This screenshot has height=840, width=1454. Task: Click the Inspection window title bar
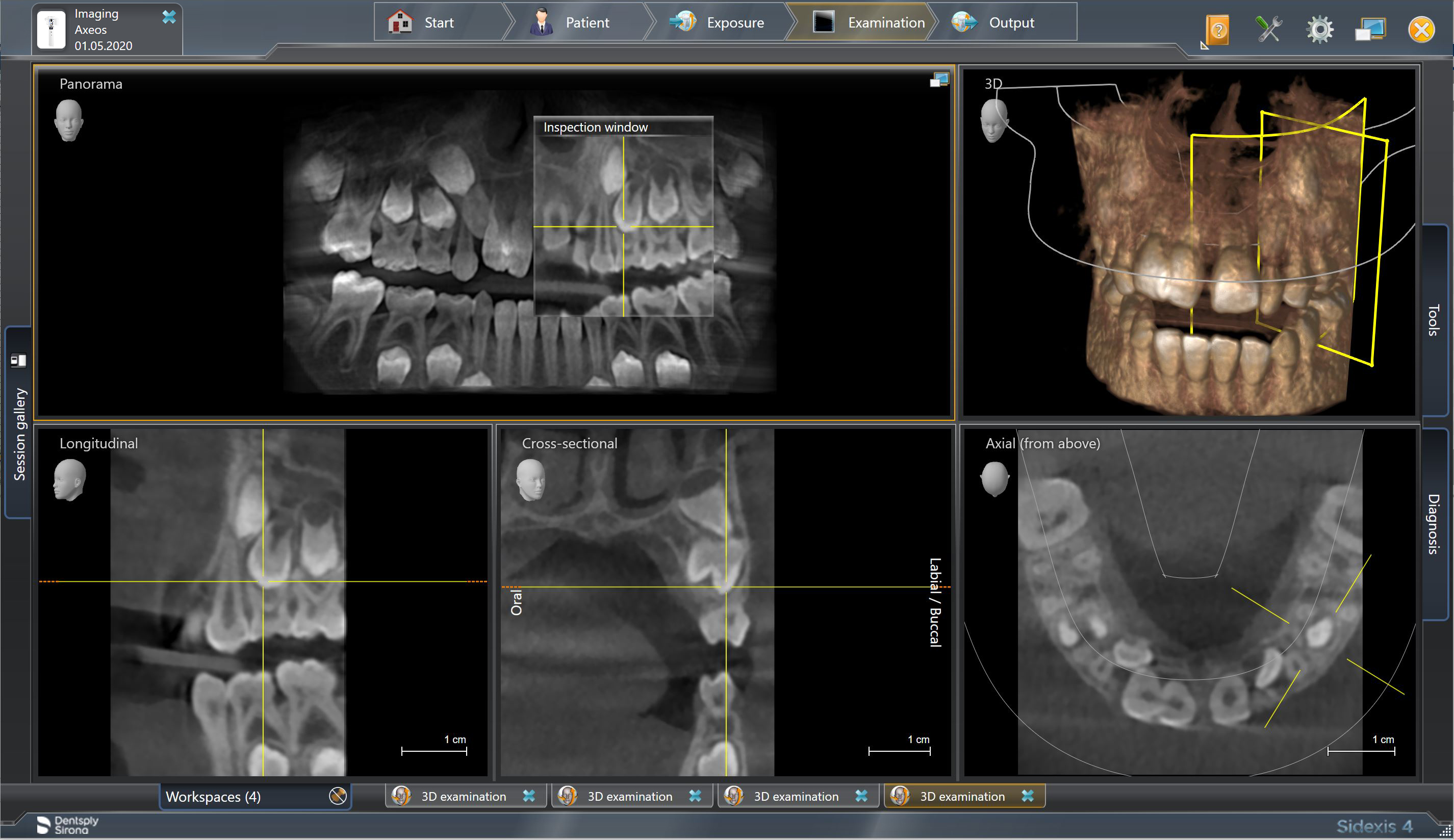[624, 127]
